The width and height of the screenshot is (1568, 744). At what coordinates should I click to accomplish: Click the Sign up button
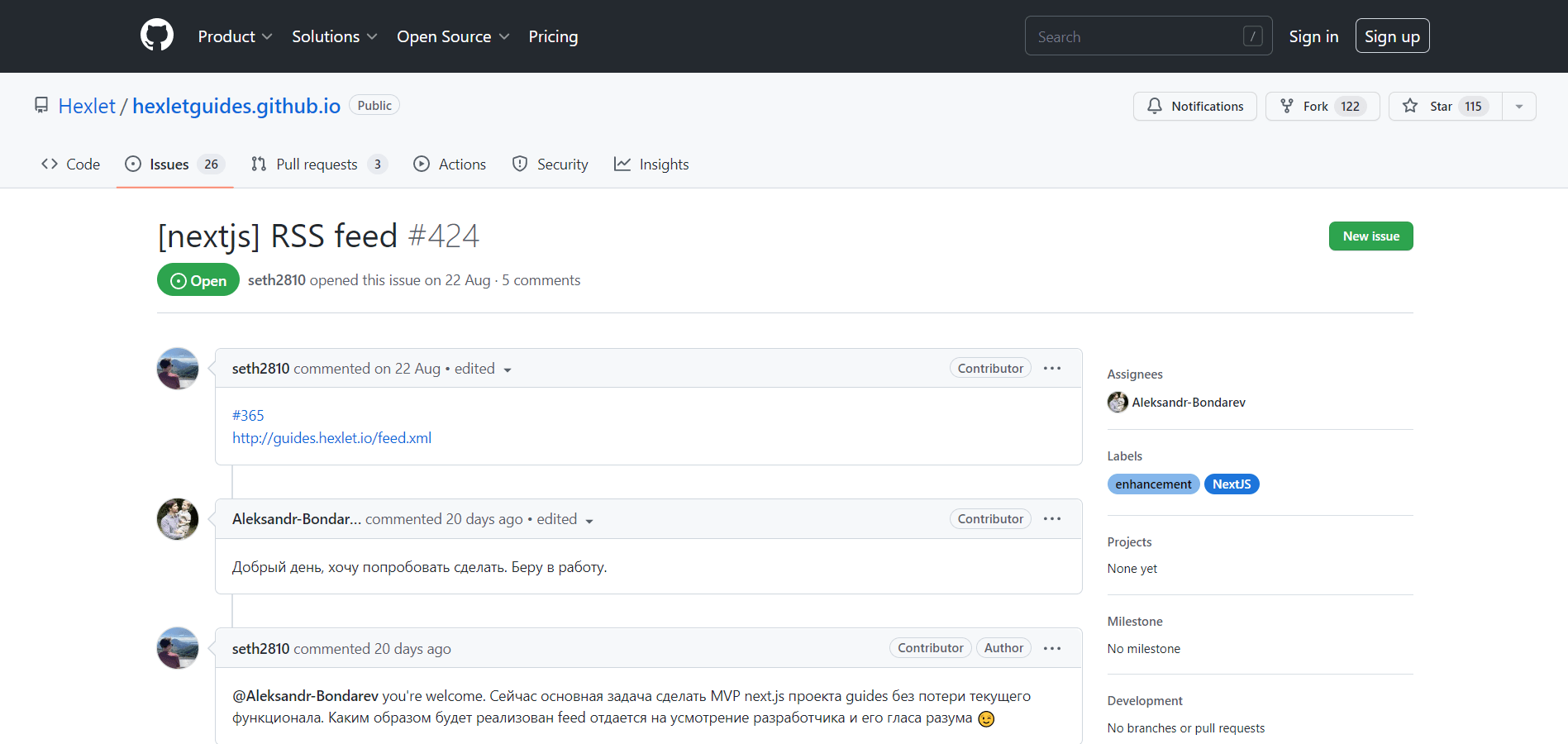[1392, 36]
